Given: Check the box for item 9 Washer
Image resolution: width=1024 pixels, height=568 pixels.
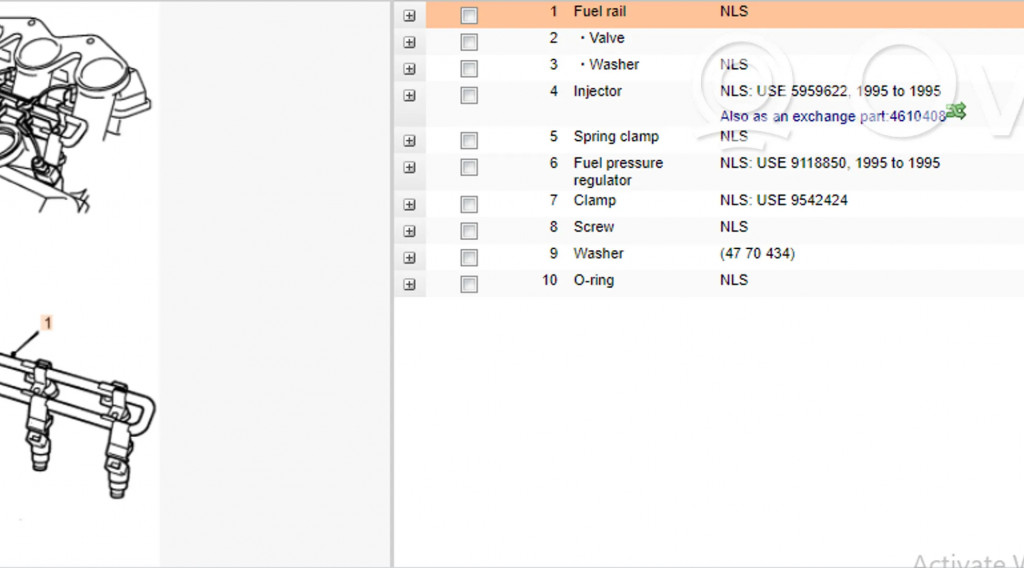Looking at the screenshot, I should point(469,258).
